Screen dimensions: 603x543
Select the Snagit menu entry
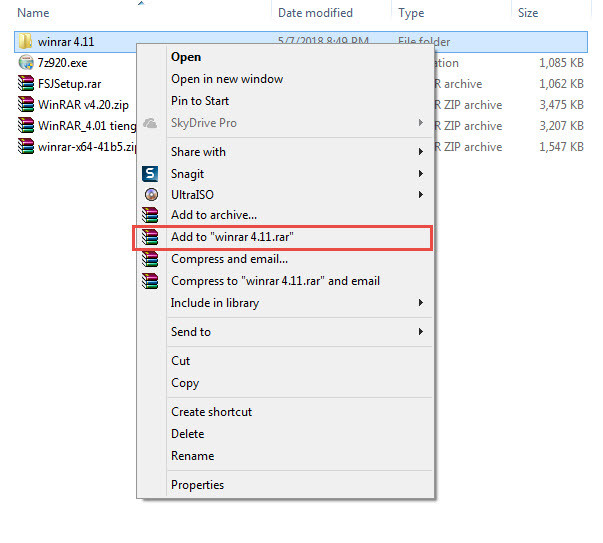187,174
